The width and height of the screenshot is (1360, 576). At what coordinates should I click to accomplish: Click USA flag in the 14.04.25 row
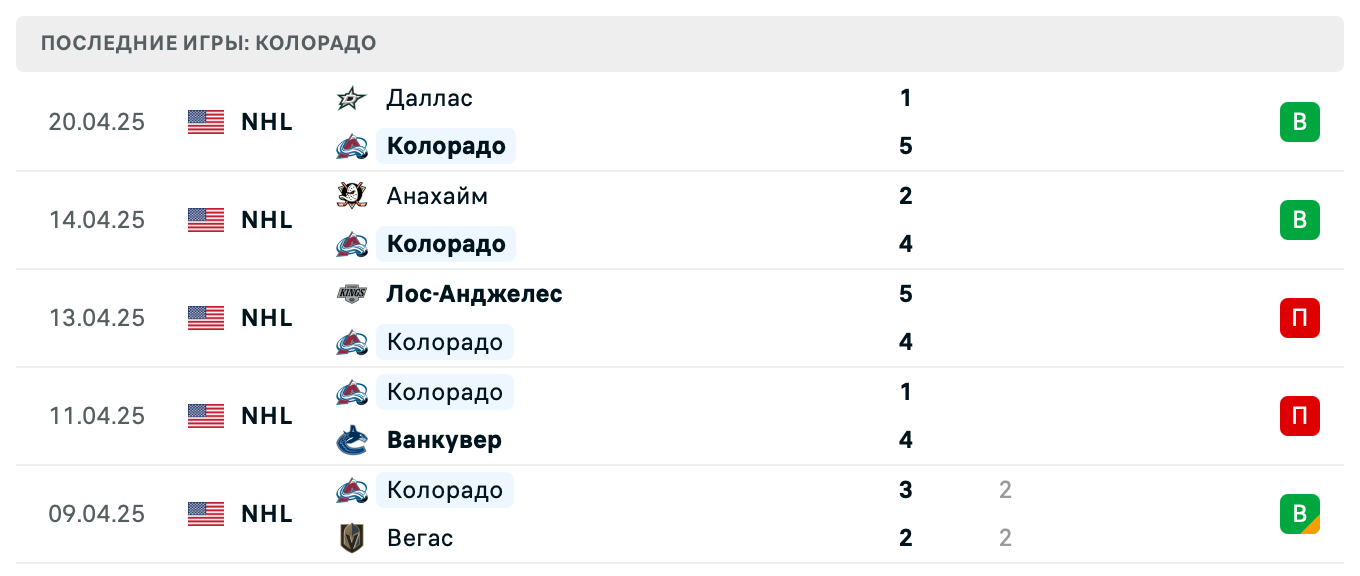[206, 220]
